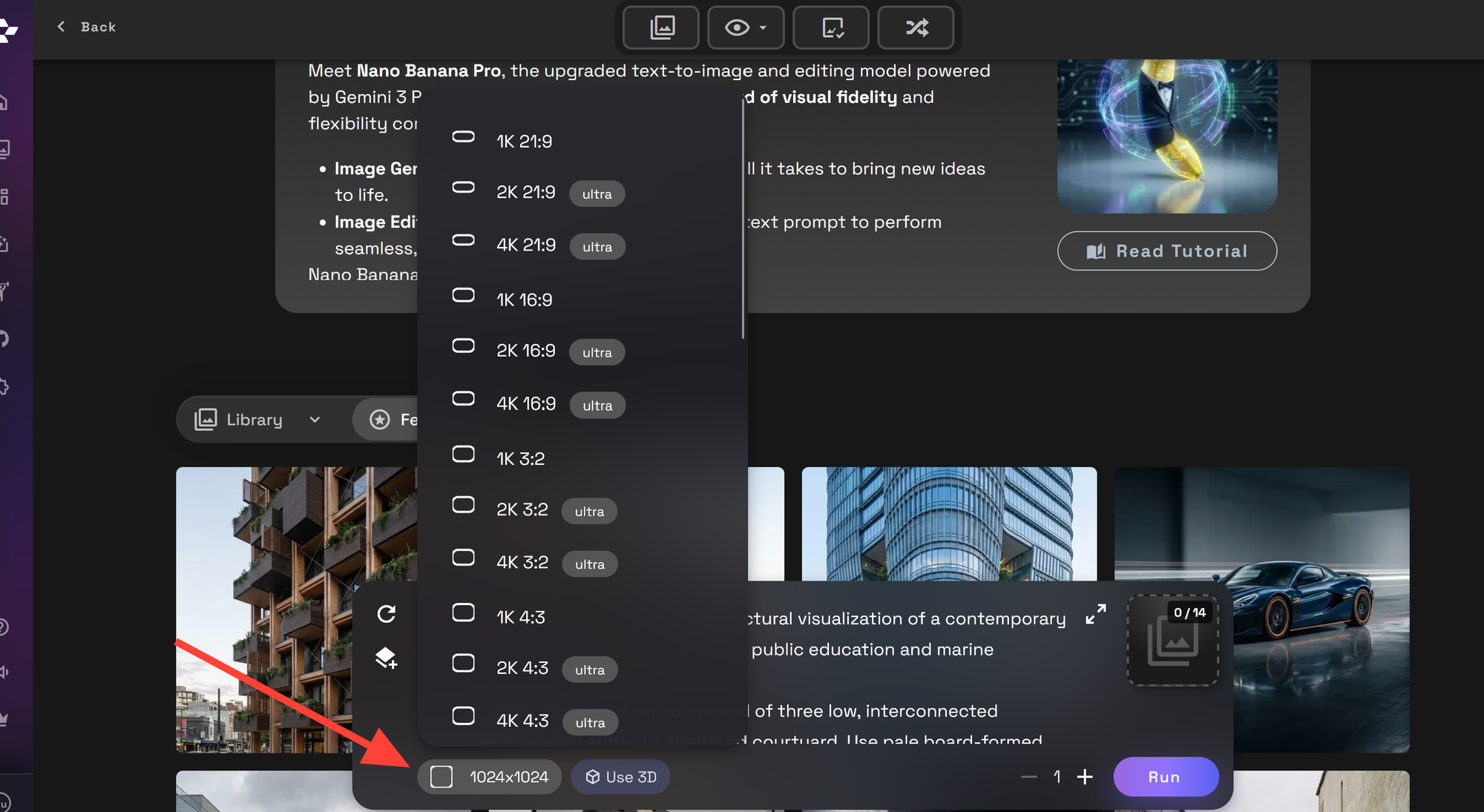The image size is (1484, 812).
Task: Toggle the Use 3D button
Action: pos(620,777)
